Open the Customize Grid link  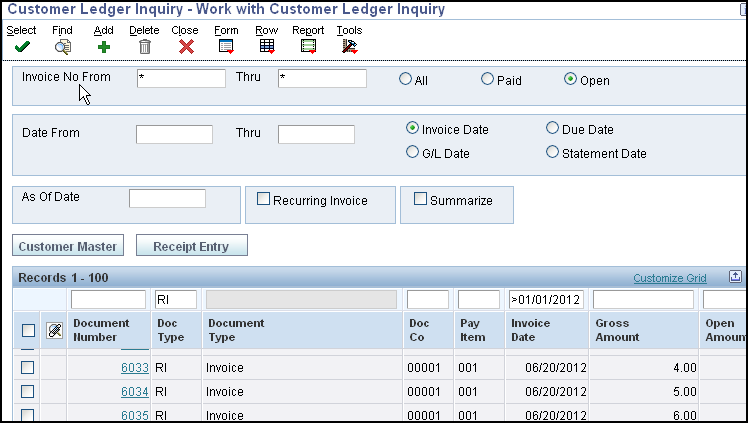(670, 278)
